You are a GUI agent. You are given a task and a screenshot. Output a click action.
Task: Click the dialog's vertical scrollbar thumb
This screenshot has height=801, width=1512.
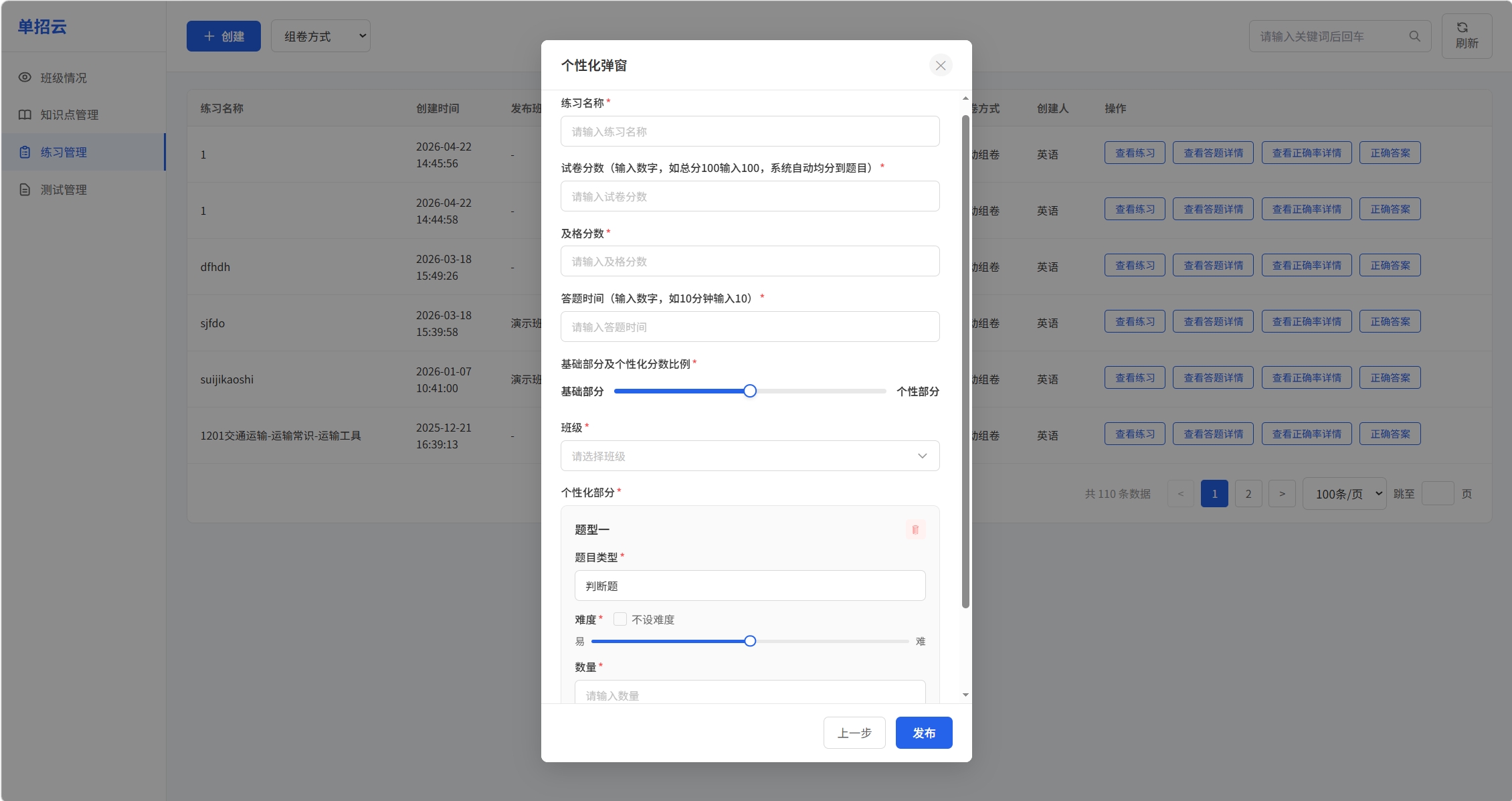pos(965,361)
